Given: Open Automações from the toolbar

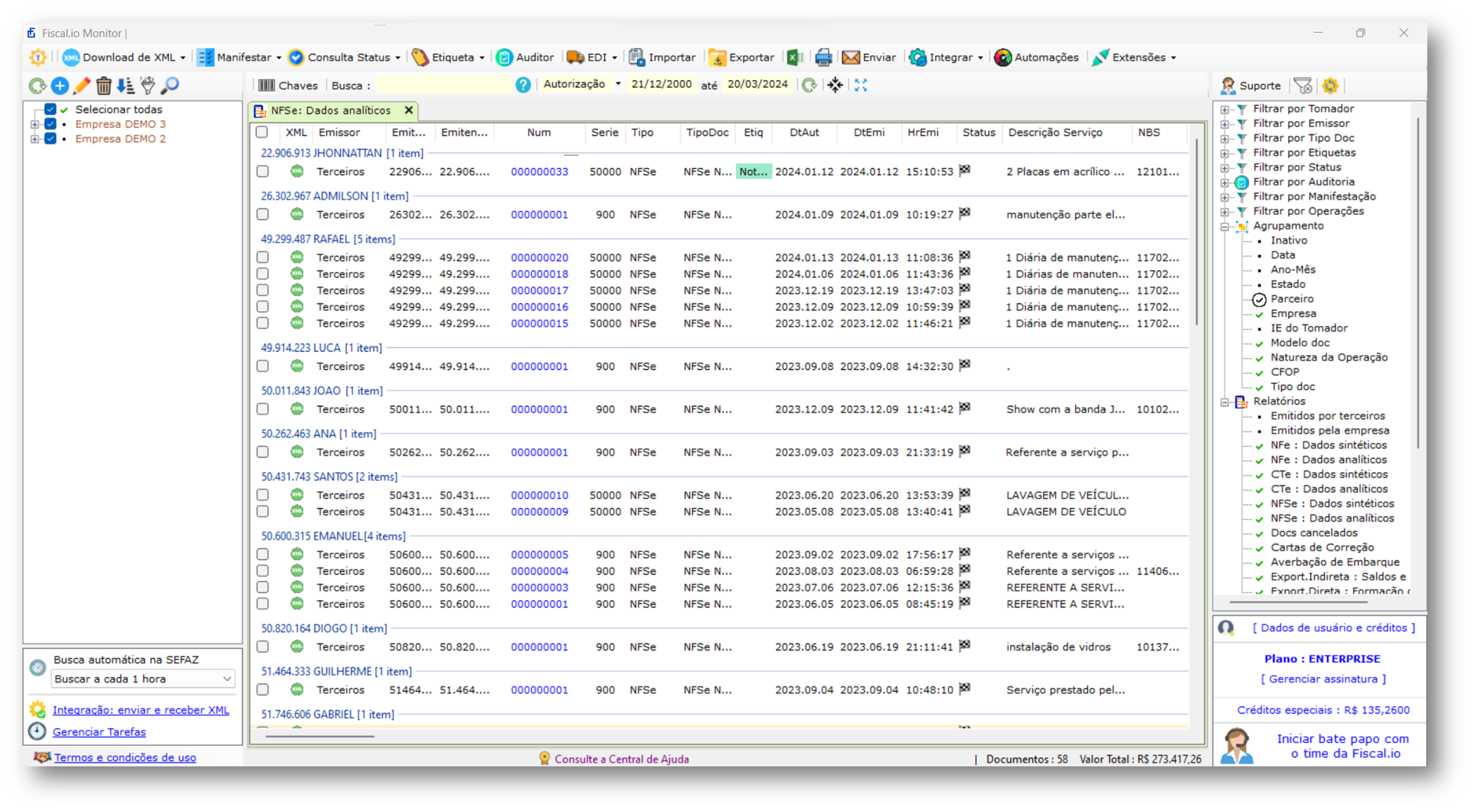Looking at the screenshot, I should pyautogui.click(x=1036, y=58).
